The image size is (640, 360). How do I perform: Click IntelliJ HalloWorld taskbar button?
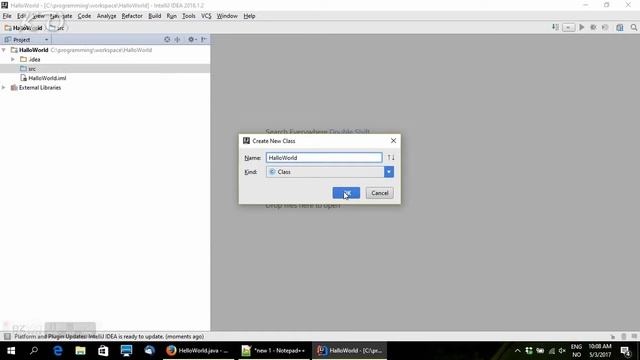(x=350, y=351)
